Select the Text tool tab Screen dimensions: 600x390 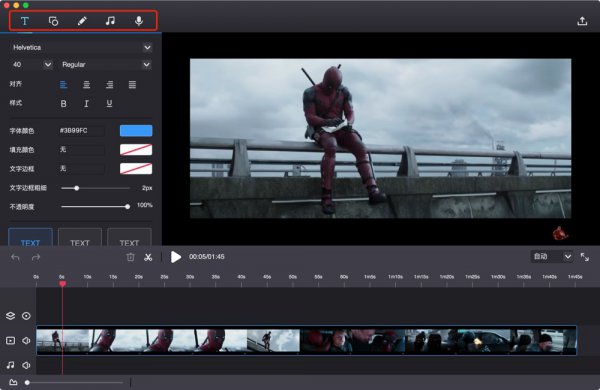tap(25, 21)
